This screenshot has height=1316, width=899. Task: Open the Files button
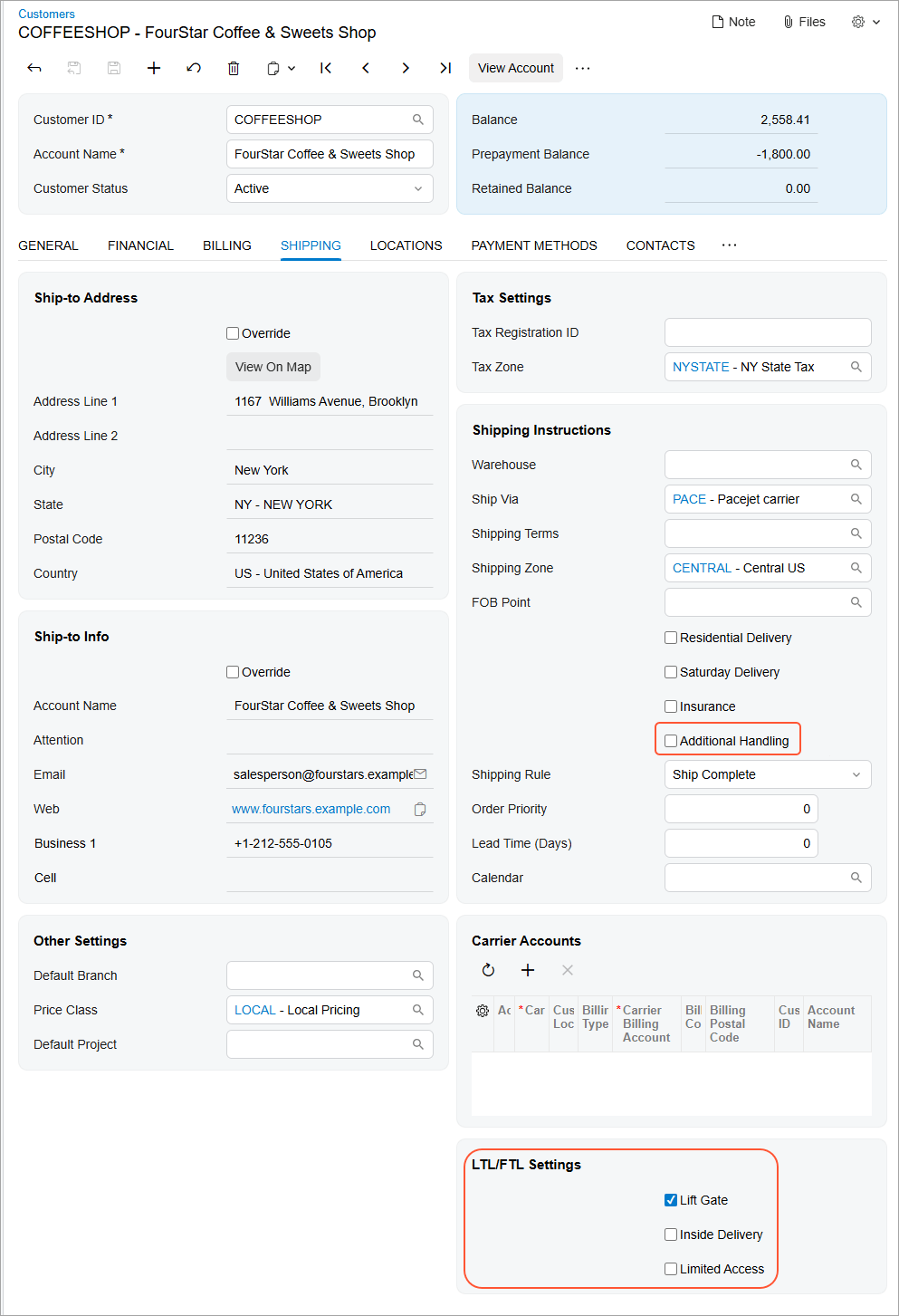804,22
